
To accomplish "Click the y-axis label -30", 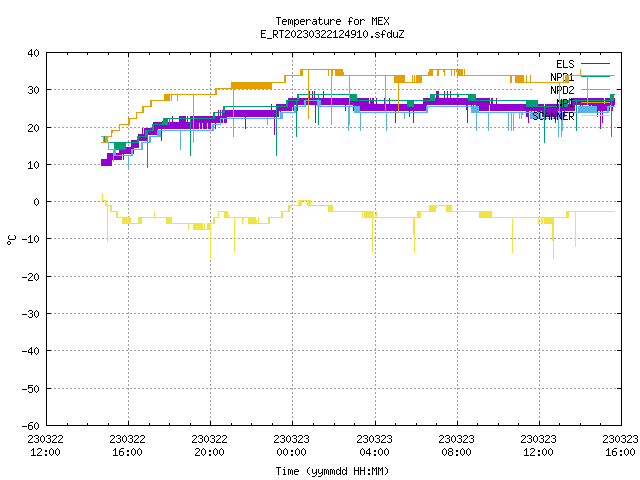I will (31, 314).
